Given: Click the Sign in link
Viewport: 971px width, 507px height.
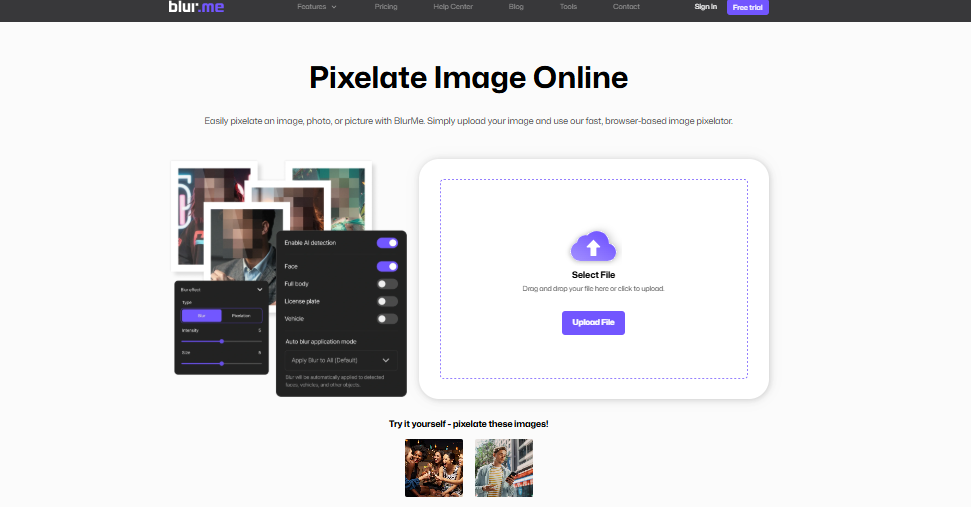Looking at the screenshot, I should (x=705, y=7).
